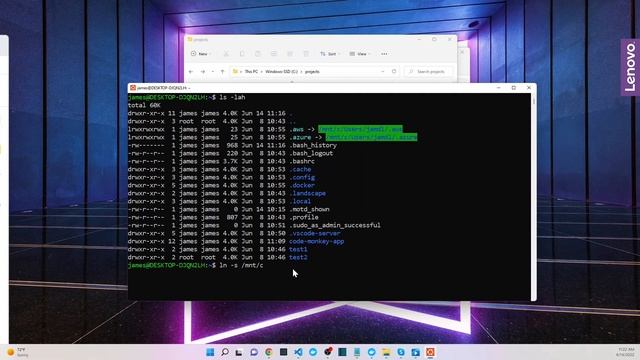Click the 'code-monkey-app' directory name

[x=316, y=241]
